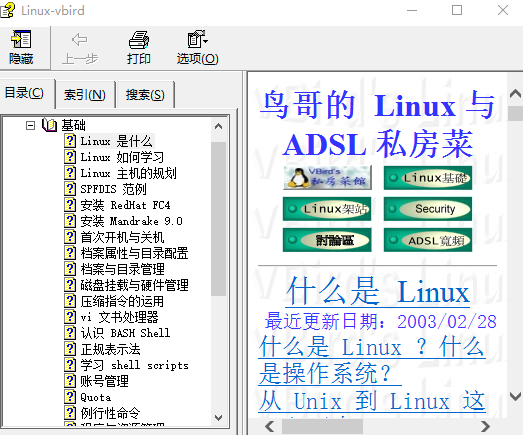Open the 正规表示法 topic

[x=110, y=349]
